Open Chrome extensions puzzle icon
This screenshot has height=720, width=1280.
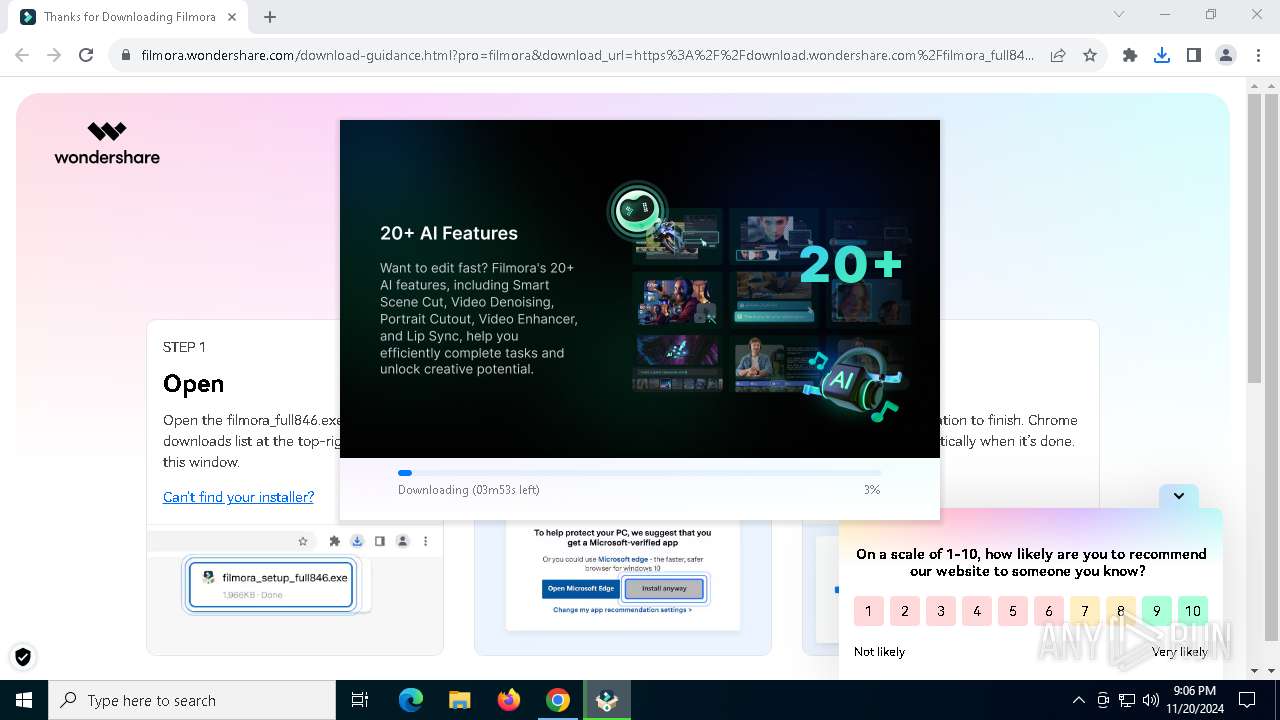(1130, 56)
